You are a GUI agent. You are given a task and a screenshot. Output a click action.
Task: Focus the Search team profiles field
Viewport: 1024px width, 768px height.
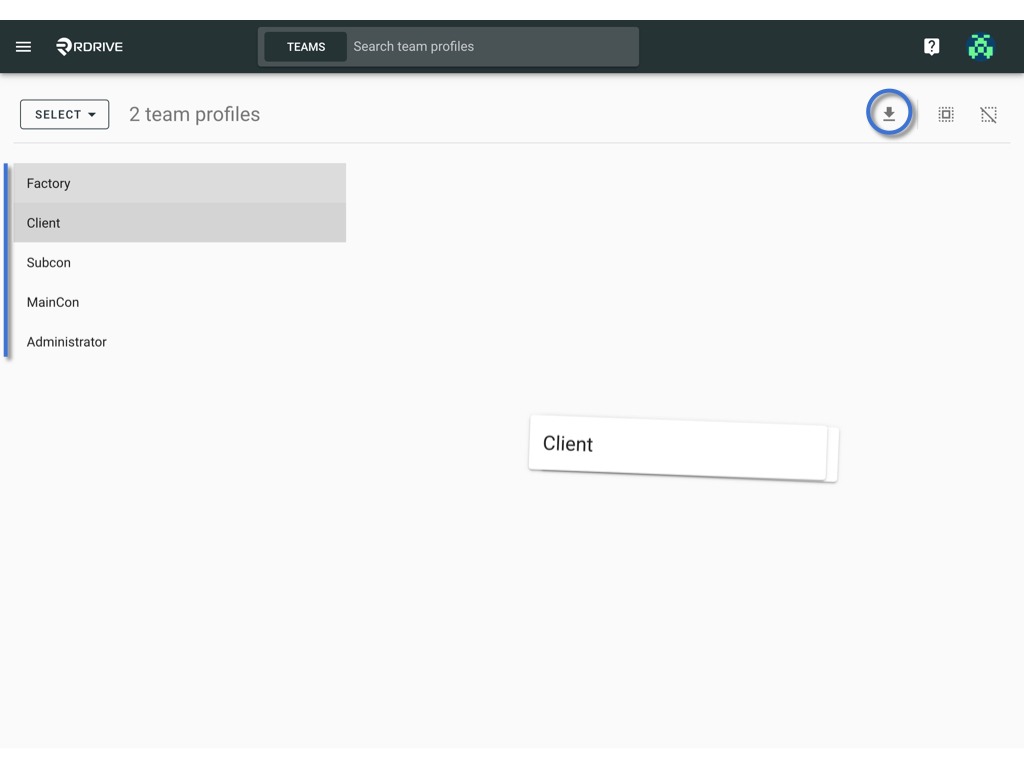tap(492, 46)
